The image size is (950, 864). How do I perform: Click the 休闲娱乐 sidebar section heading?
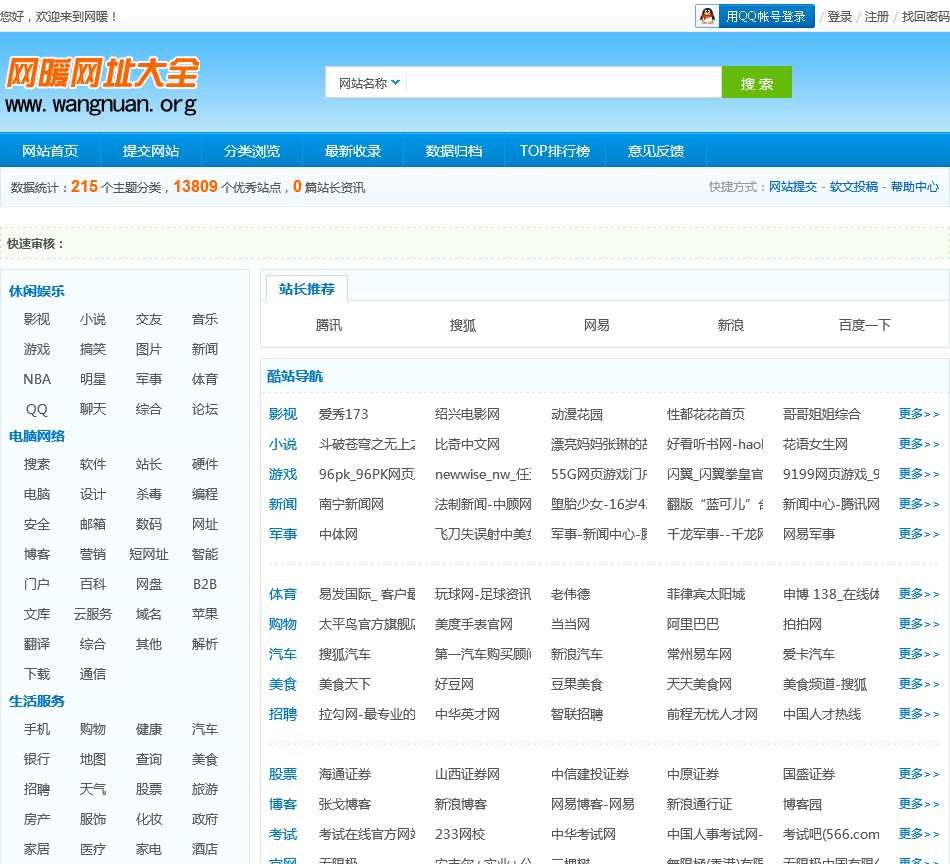point(37,291)
